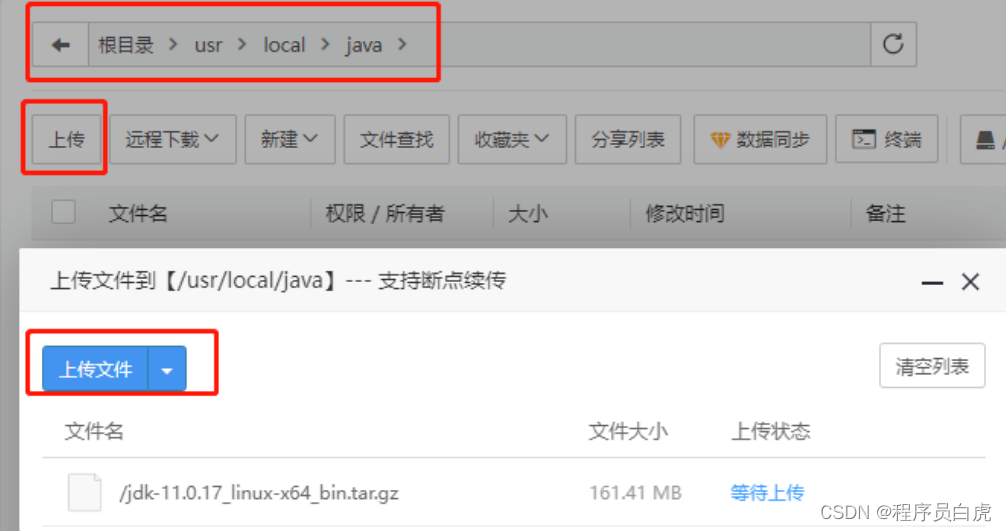The image size is (1006, 531).
Task: Sort by 文件名 column header
Action: [x=138, y=213]
